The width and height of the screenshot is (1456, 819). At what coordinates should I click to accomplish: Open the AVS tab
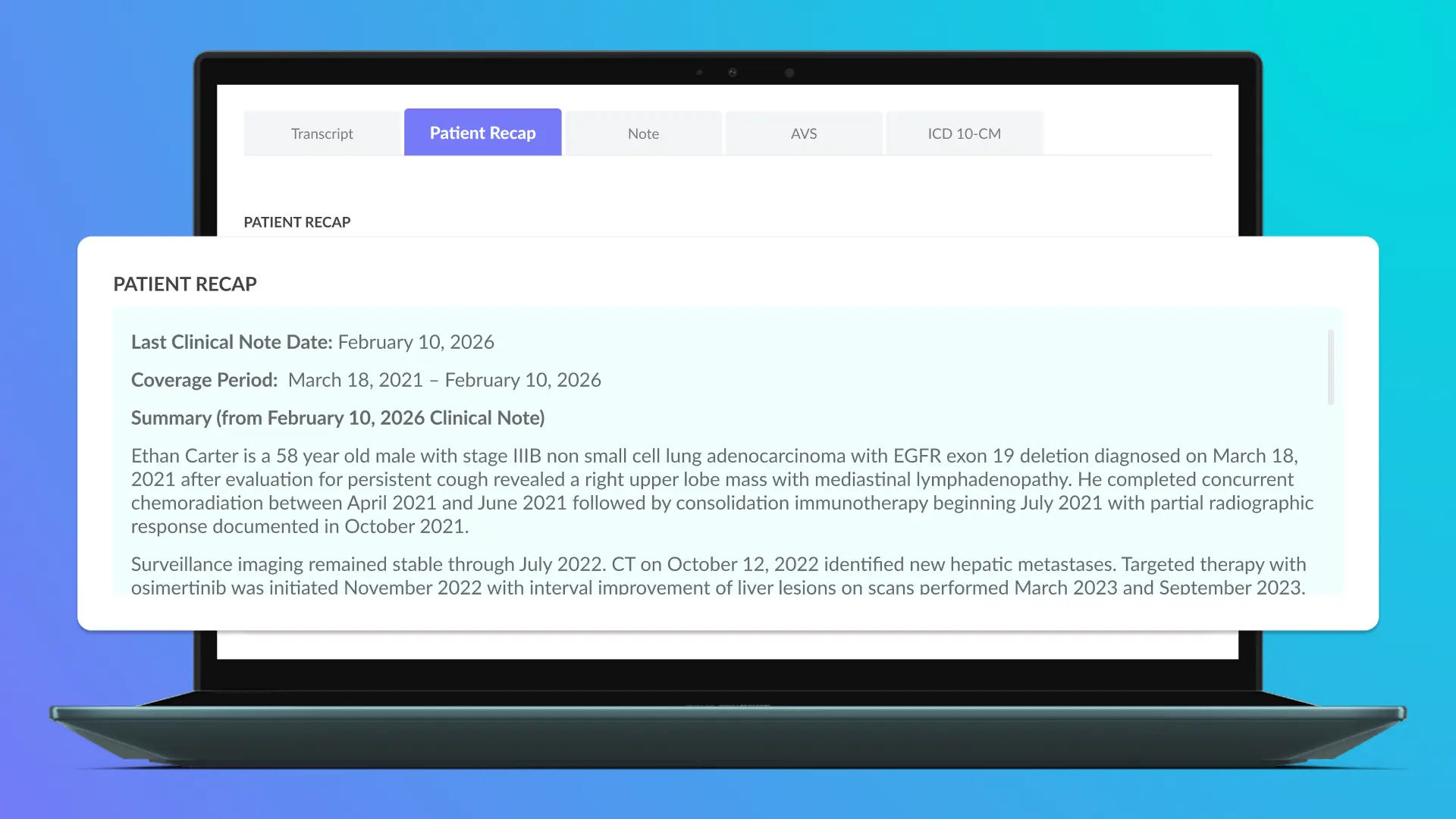[x=804, y=133]
